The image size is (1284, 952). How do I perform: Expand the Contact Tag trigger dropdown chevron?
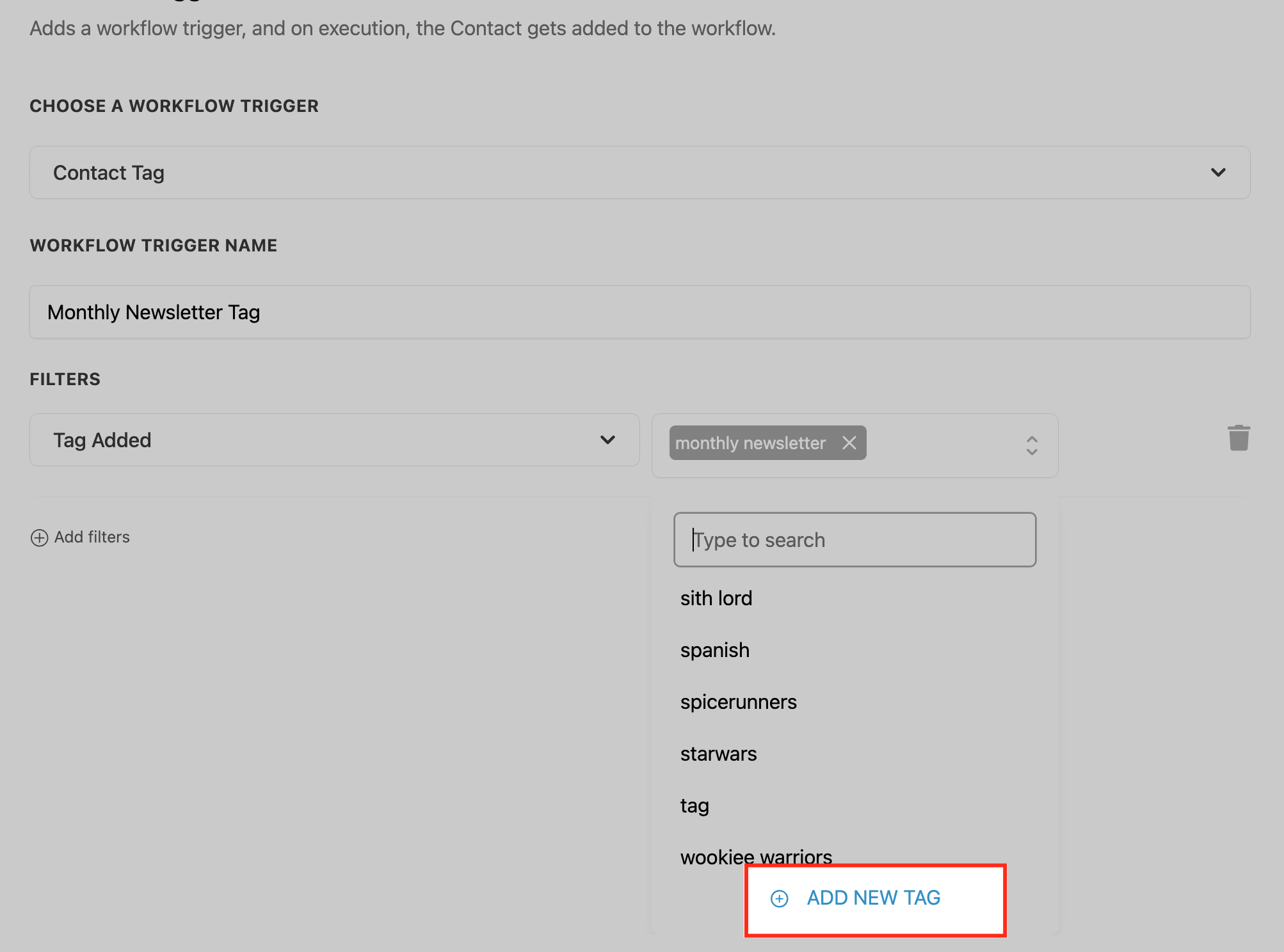tap(1217, 173)
